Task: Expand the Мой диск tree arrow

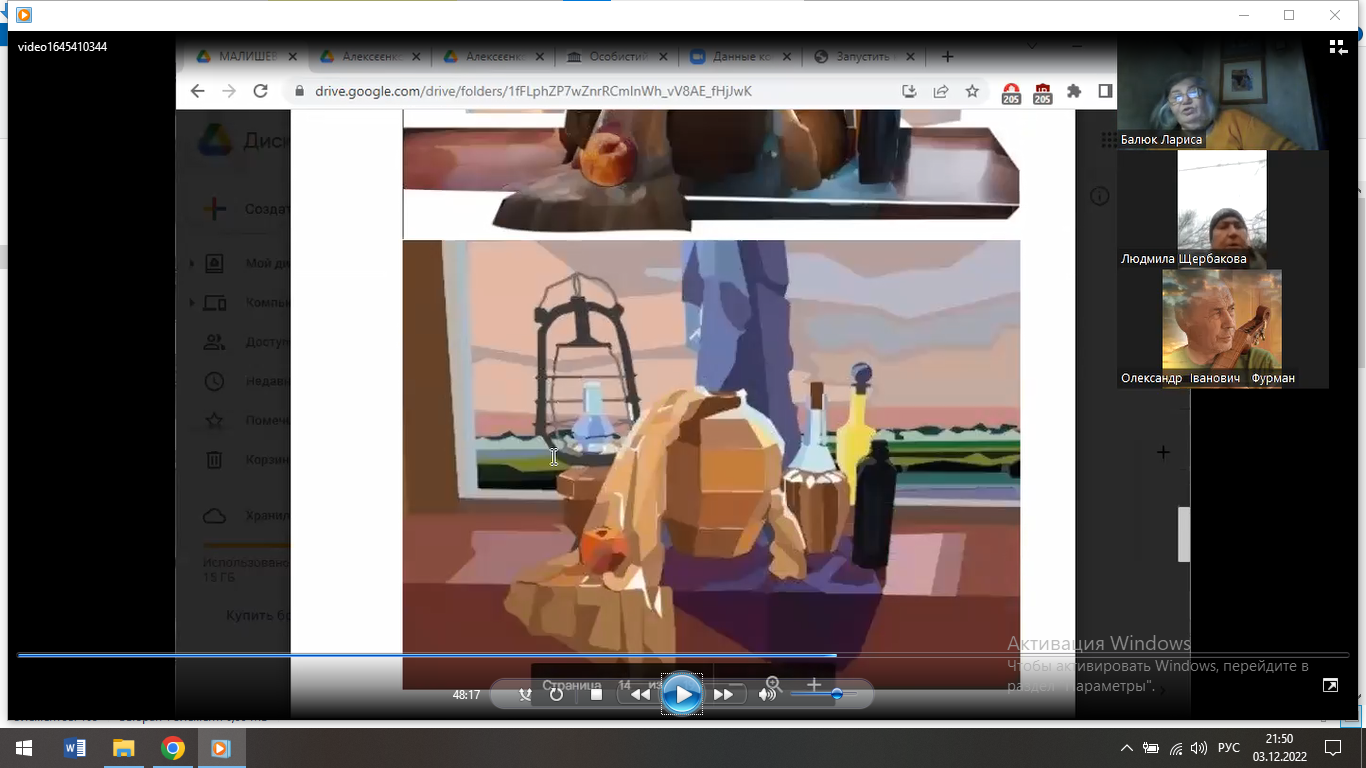Action: [x=192, y=264]
